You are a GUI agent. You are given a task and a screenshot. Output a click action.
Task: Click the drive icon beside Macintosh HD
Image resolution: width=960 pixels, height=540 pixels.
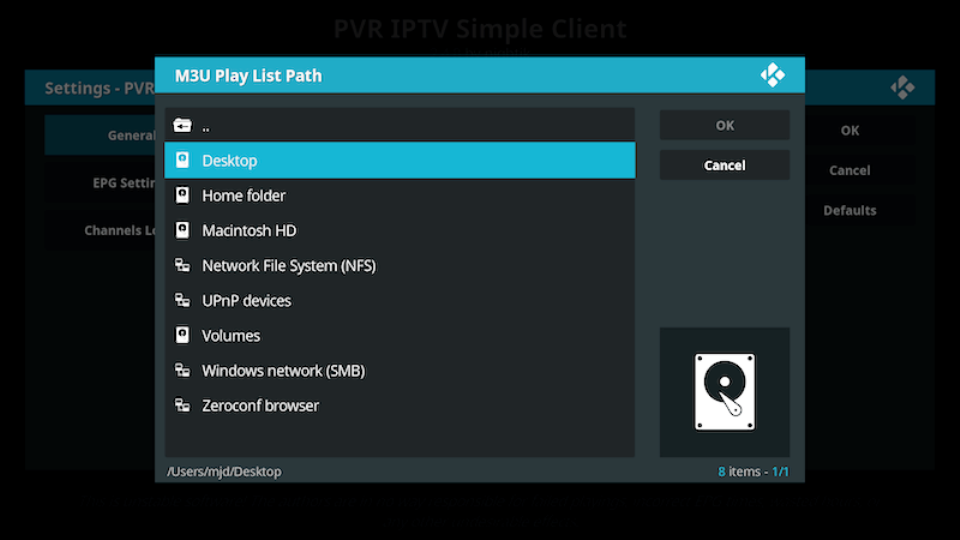(182, 231)
